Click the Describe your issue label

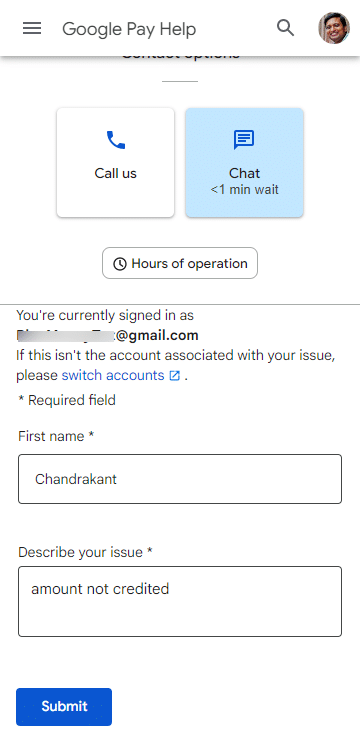pos(85,552)
